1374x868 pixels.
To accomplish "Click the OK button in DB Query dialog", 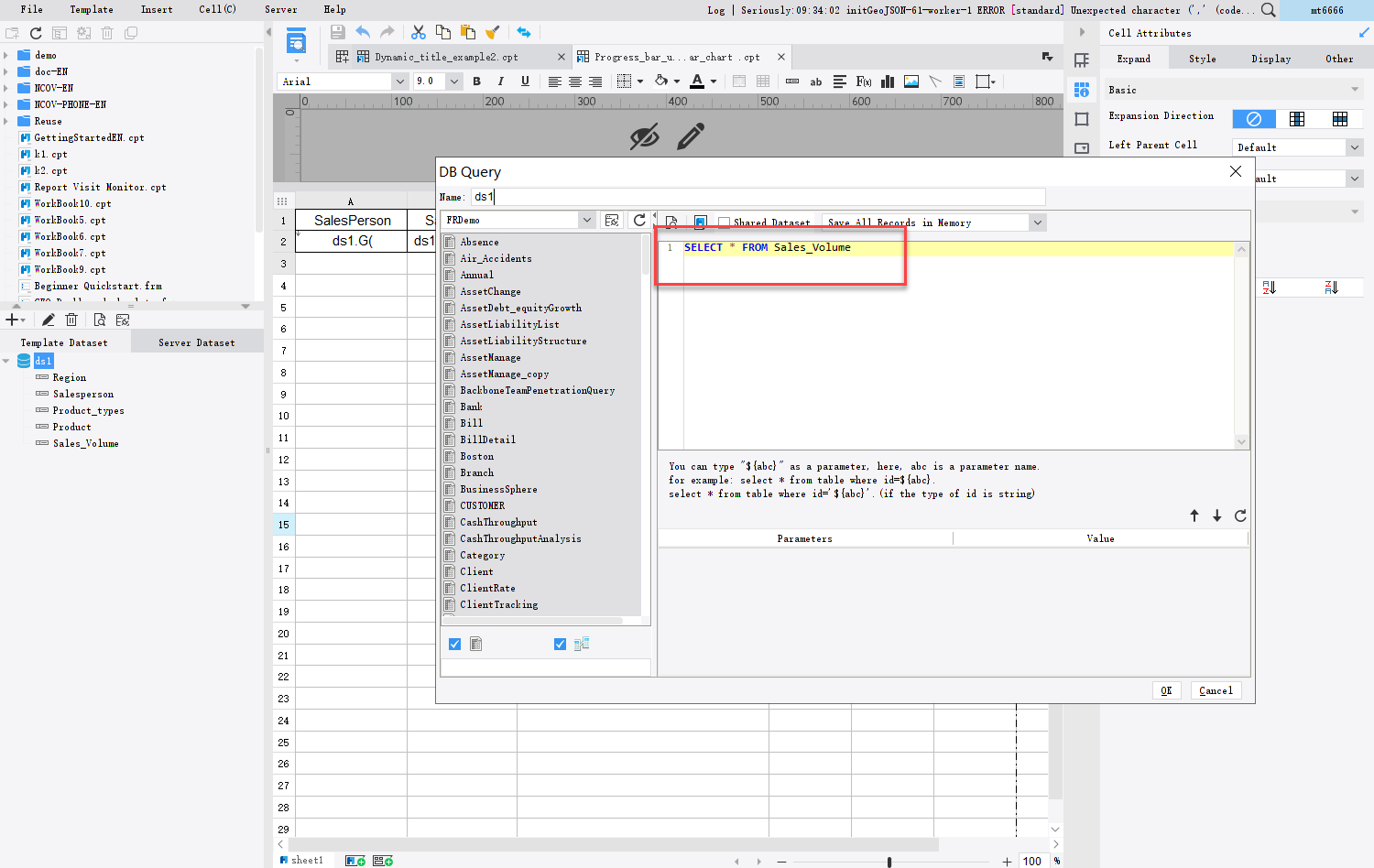I will click(x=1166, y=689).
